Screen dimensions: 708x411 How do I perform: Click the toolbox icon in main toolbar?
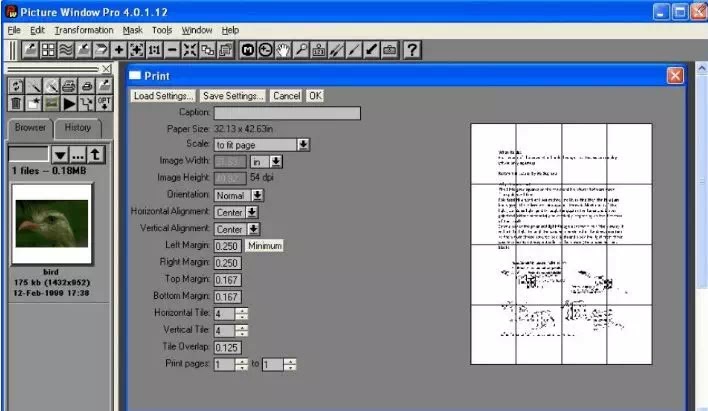[x=390, y=50]
